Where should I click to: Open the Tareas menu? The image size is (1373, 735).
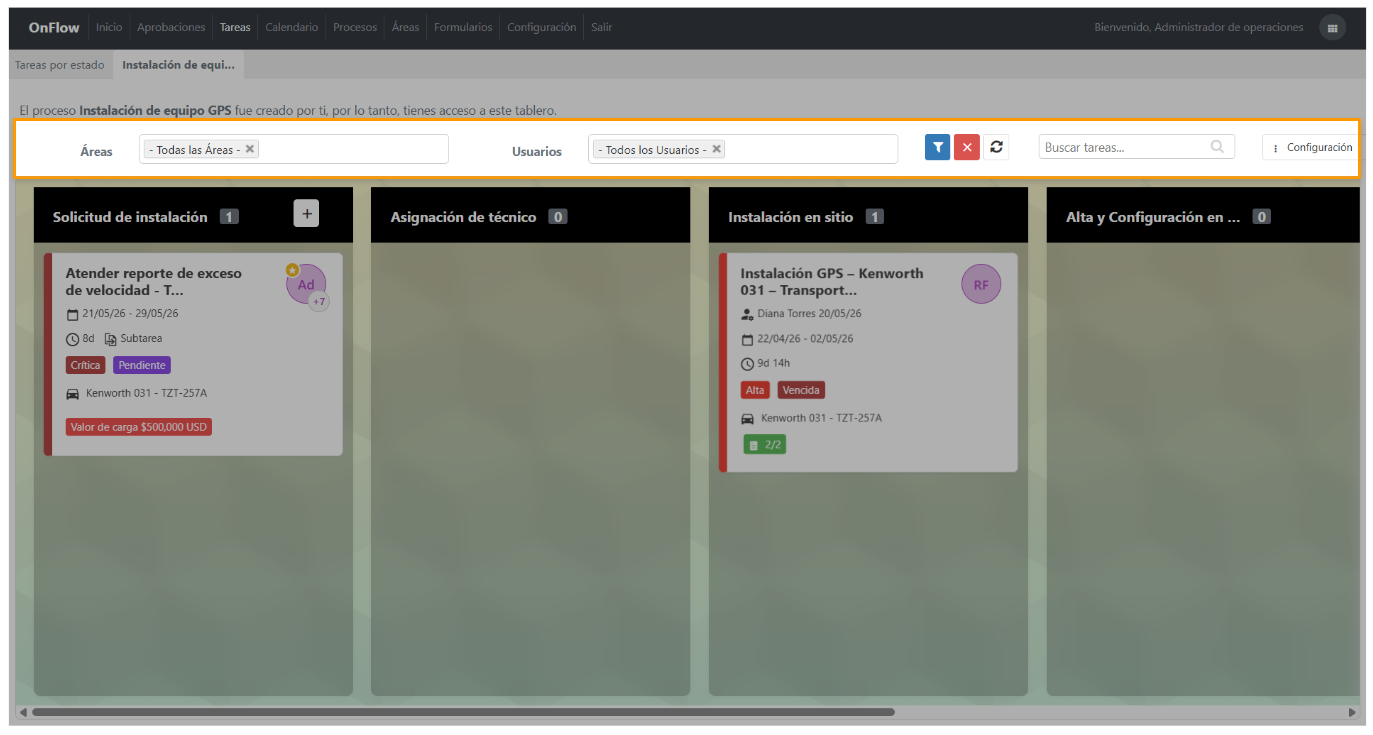[235, 28]
